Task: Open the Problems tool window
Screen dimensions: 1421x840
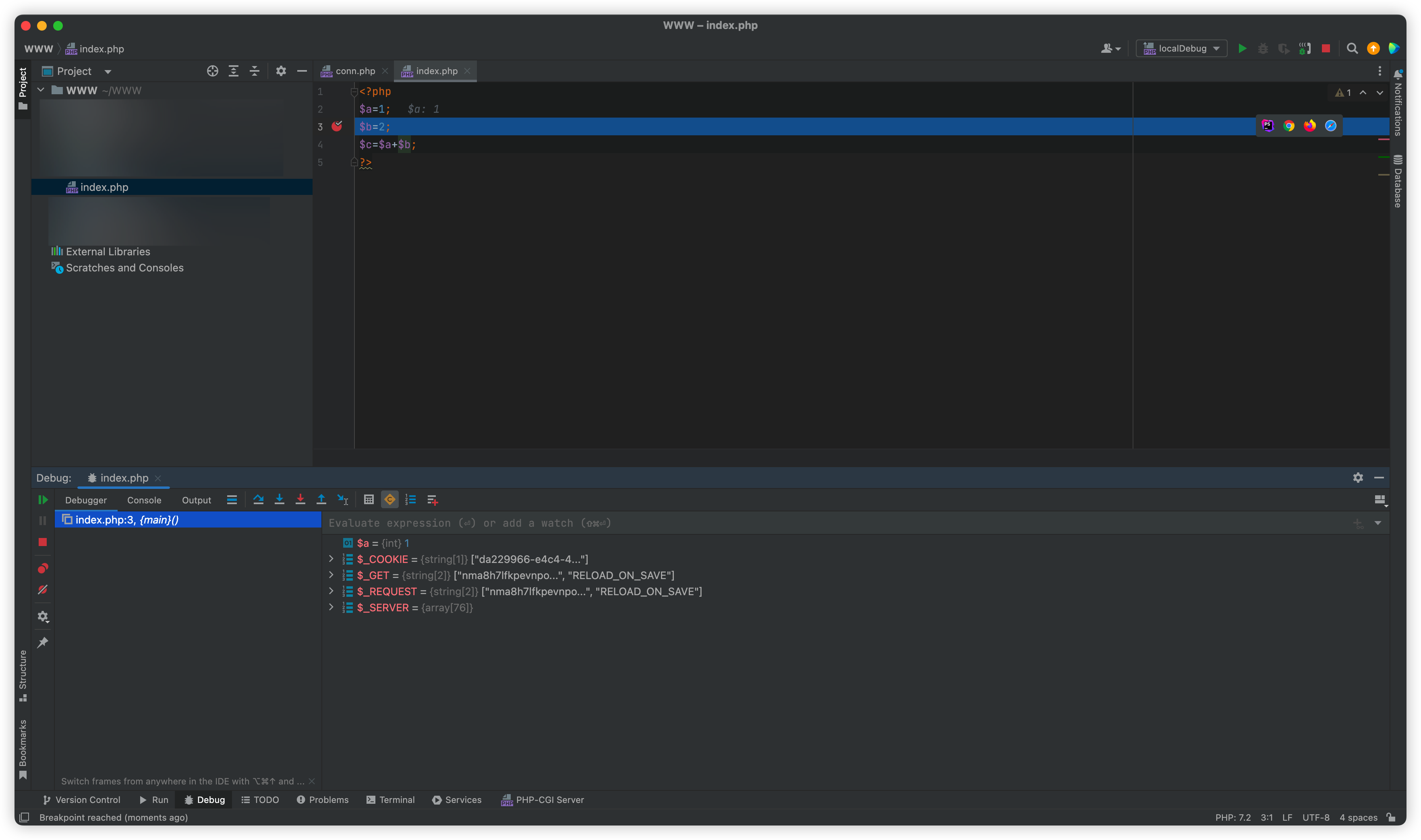Action: (323, 799)
